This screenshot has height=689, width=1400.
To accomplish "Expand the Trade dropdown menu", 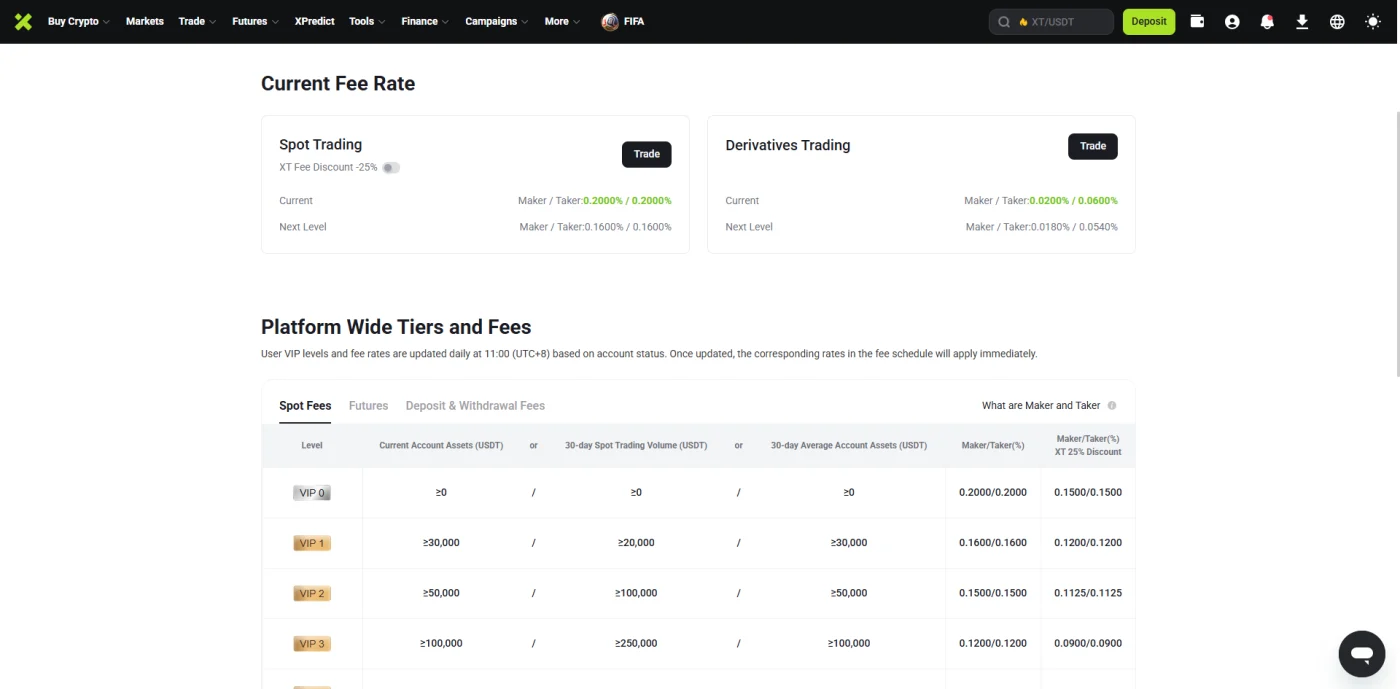I will click(197, 21).
